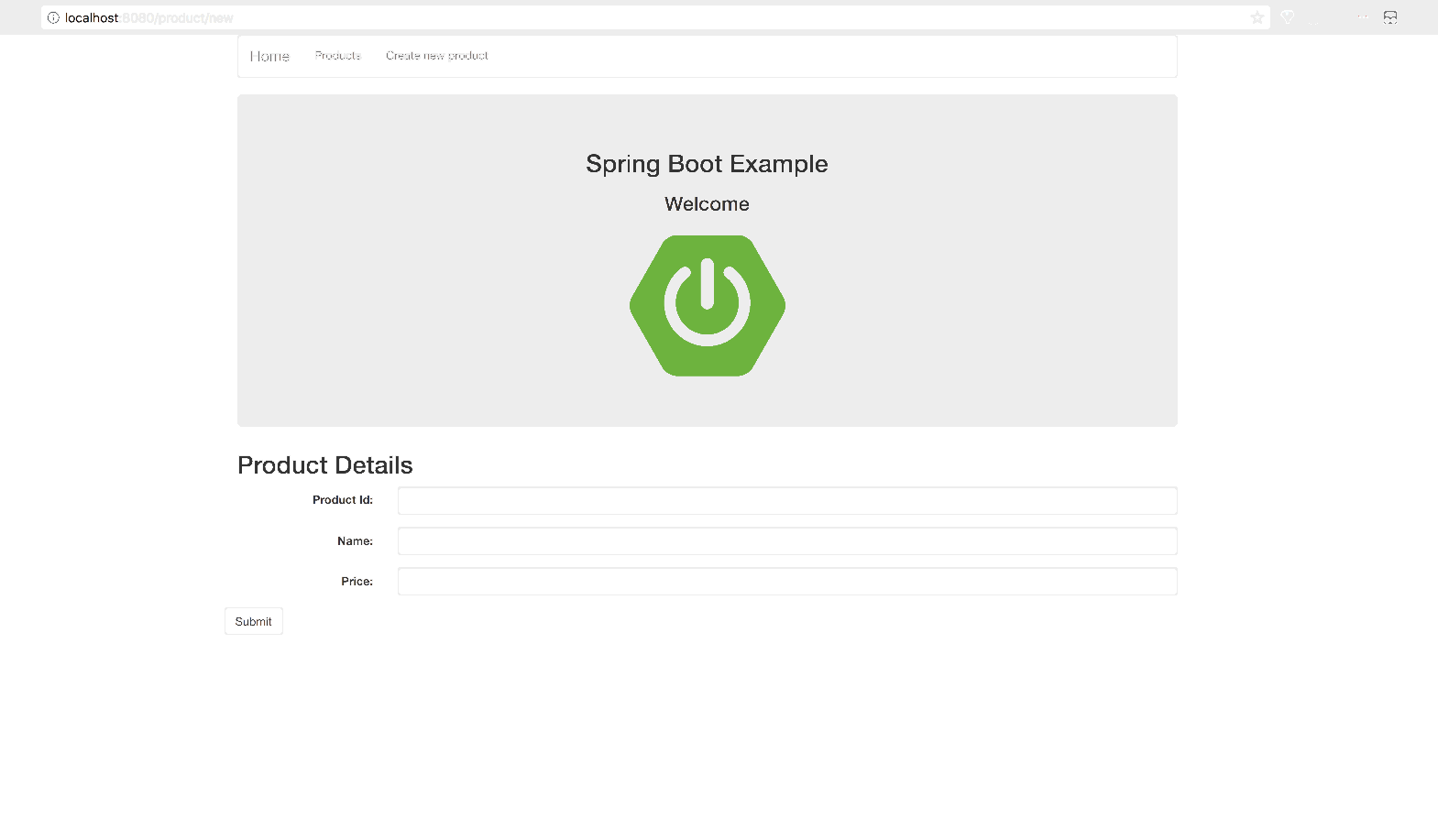Click the faint browser extension icon next to the bookmark star
Viewport: 1438px width, 840px height.
coord(1288,17)
